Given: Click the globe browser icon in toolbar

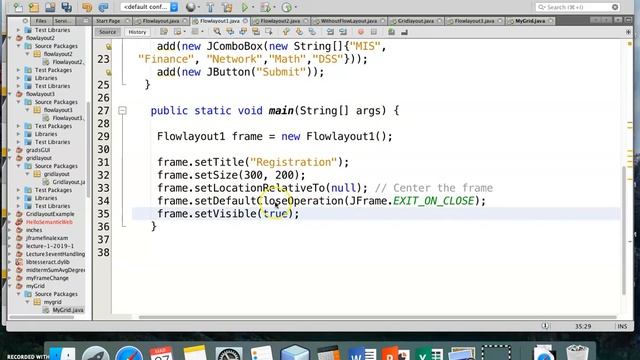Looking at the screenshot, I should pos(191,7).
